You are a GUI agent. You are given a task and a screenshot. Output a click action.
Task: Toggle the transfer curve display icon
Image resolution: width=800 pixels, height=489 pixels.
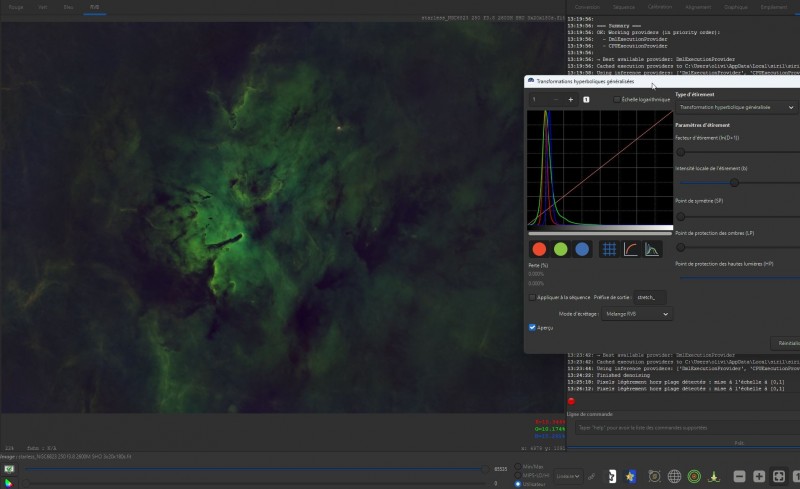[x=631, y=249]
